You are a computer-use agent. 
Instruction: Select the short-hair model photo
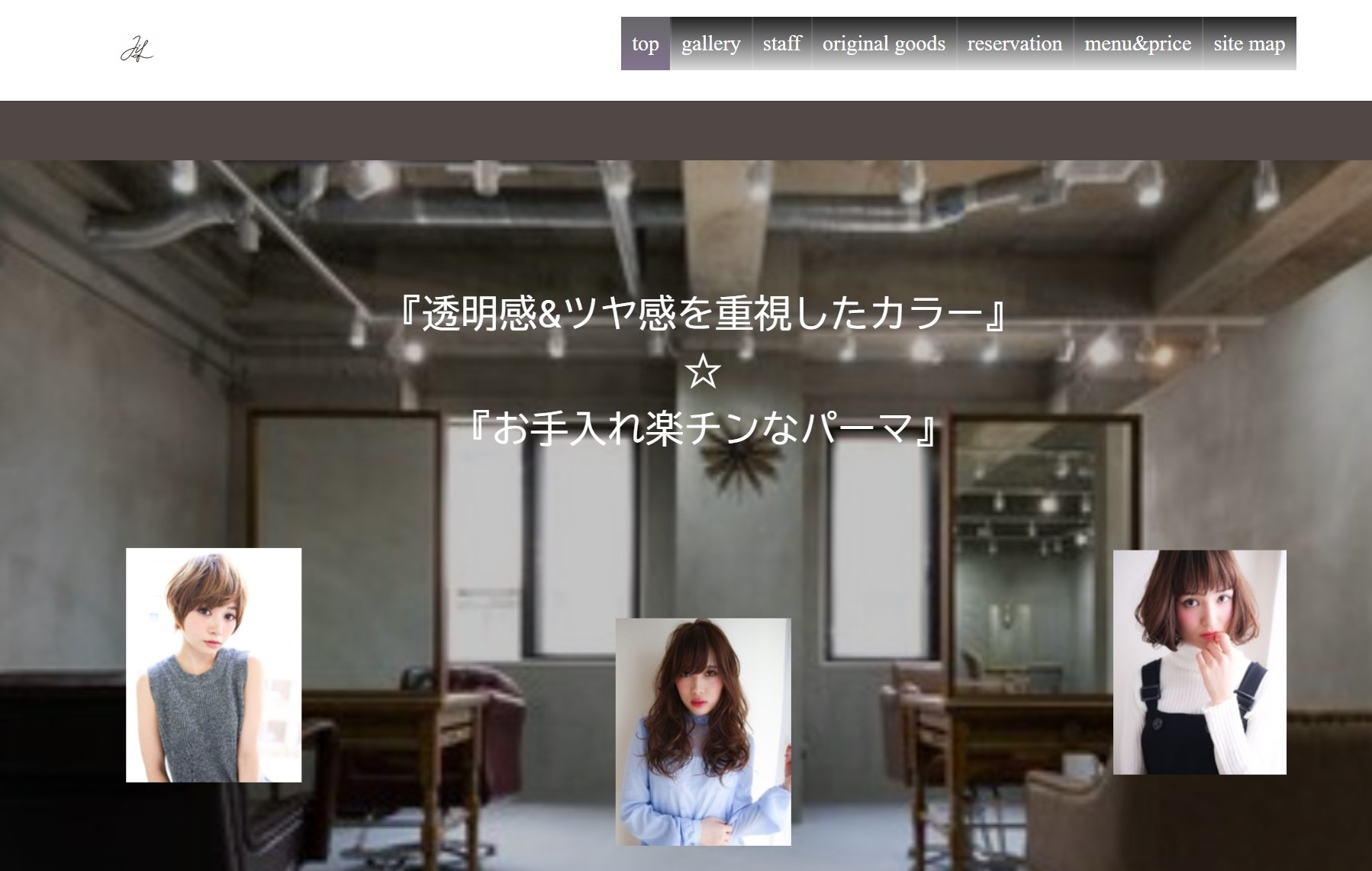(x=214, y=665)
